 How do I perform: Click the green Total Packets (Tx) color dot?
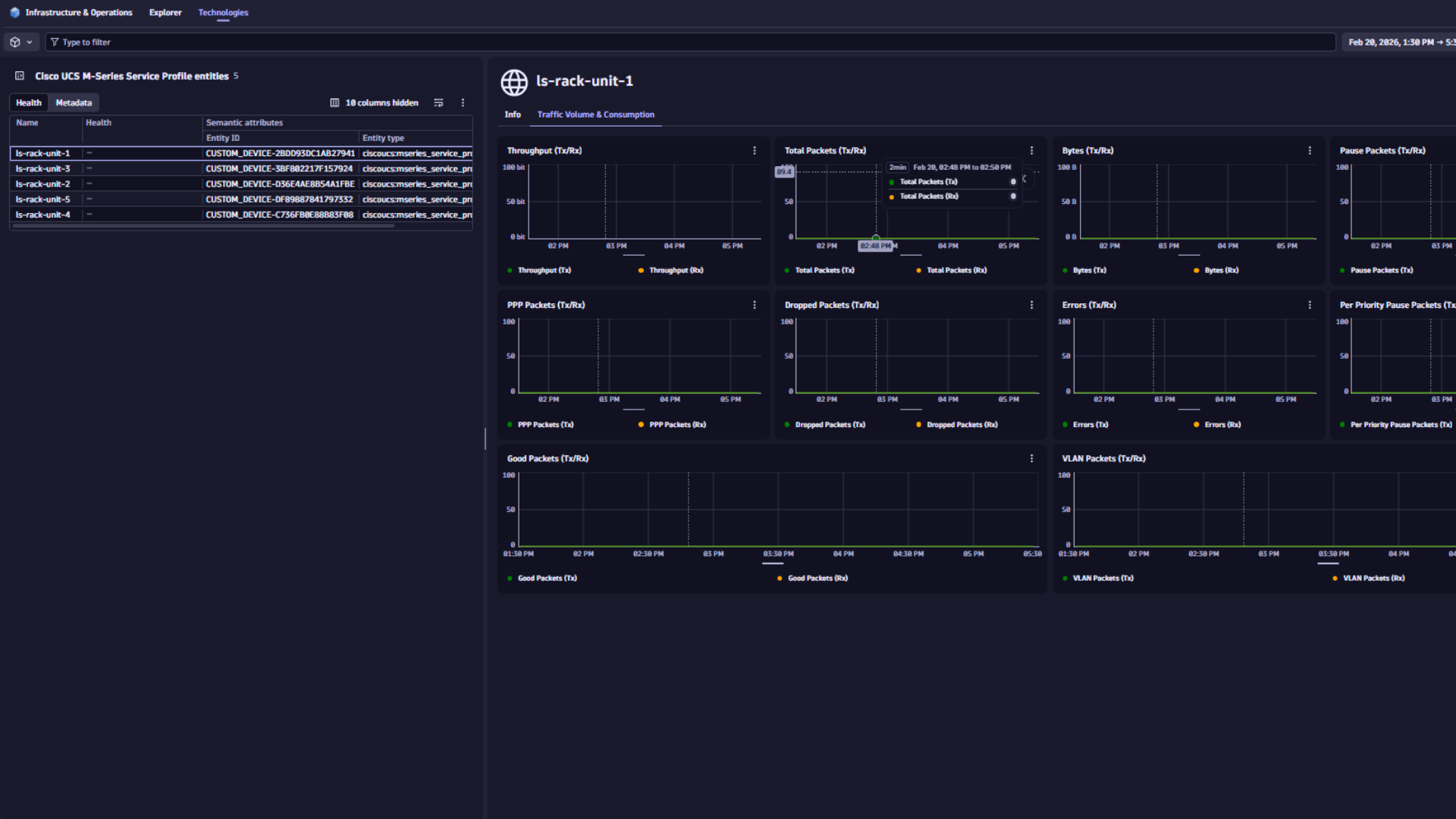(x=891, y=181)
